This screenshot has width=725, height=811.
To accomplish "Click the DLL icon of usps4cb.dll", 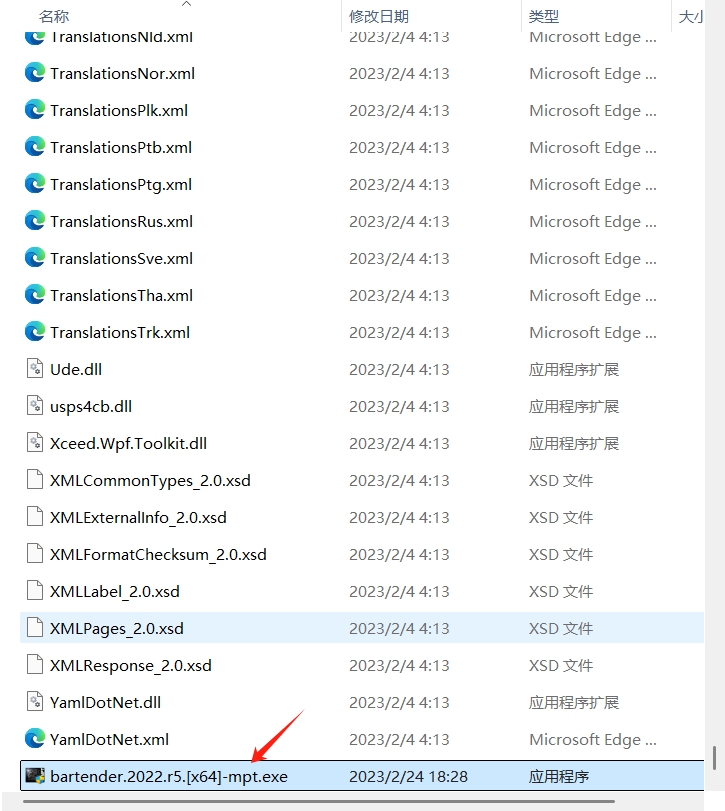I will click(x=35, y=406).
